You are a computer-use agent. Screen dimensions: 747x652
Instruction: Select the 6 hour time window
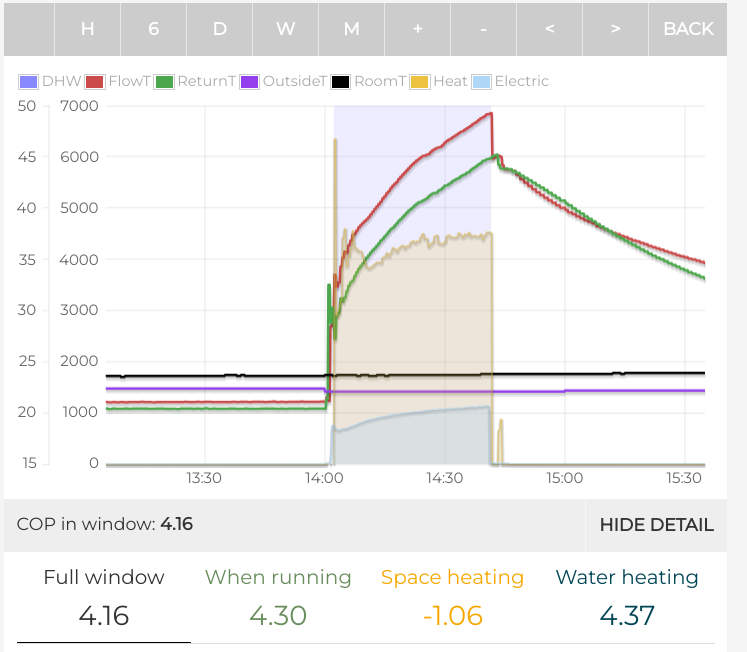153,28
